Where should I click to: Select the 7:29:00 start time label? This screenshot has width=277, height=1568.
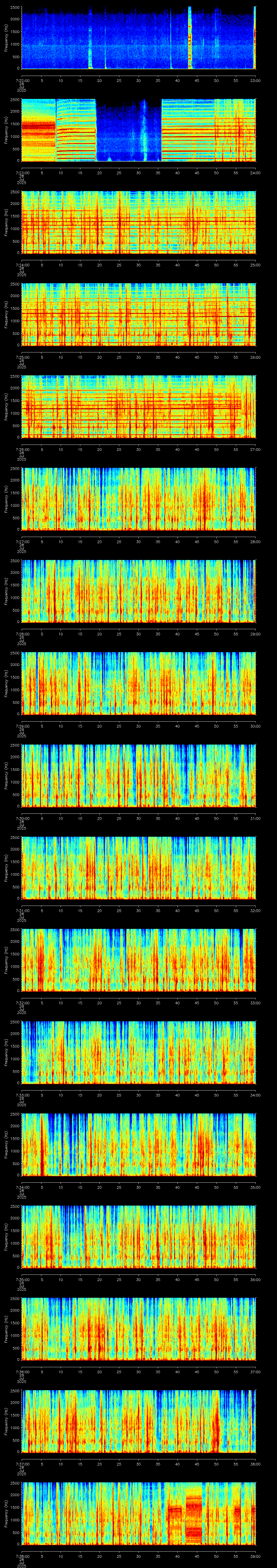(x=22, y=726)
